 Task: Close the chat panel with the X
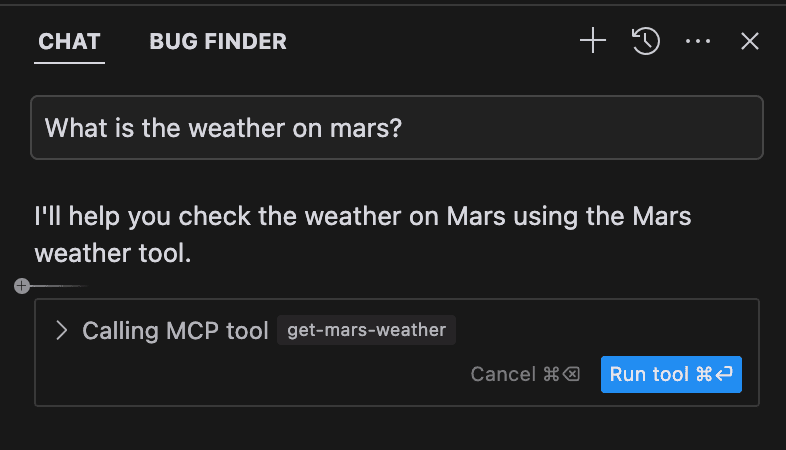tap(750, 41)
